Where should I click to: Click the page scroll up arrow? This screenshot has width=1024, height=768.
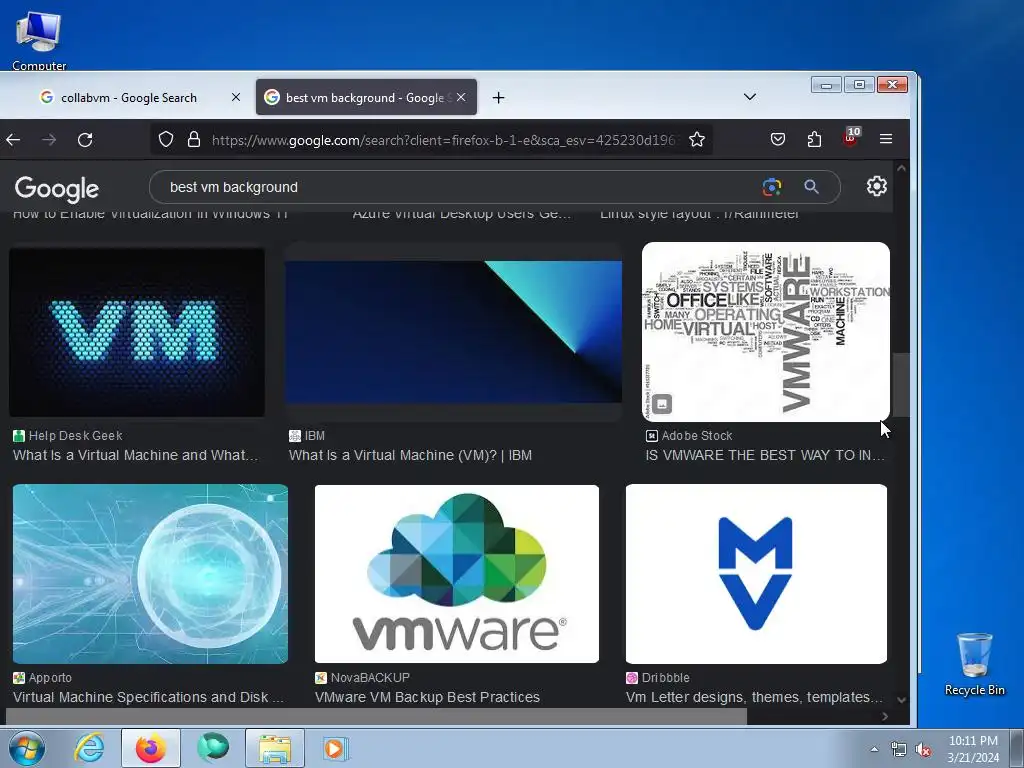coord(901,168)
